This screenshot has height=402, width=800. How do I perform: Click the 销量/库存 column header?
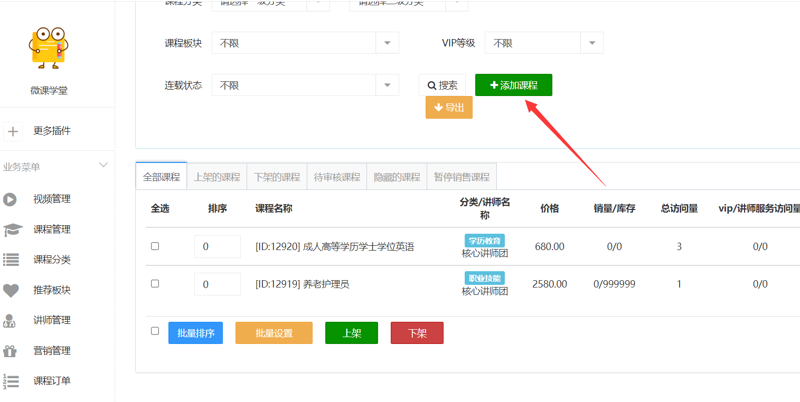pos(614,208)
